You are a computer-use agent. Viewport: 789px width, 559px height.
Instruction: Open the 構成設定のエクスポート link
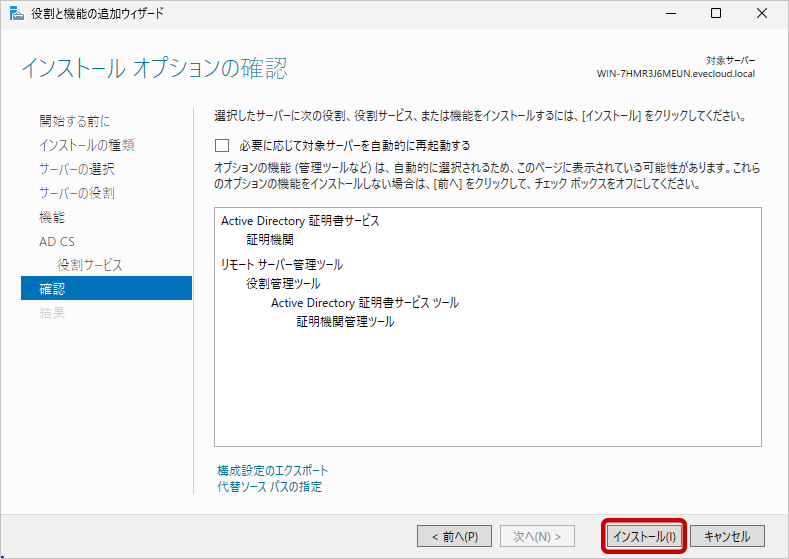pos(272,470)
